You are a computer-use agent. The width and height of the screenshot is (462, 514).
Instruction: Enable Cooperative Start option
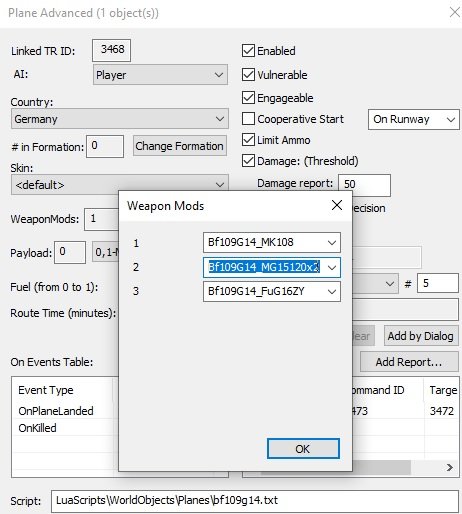(248, 119)
